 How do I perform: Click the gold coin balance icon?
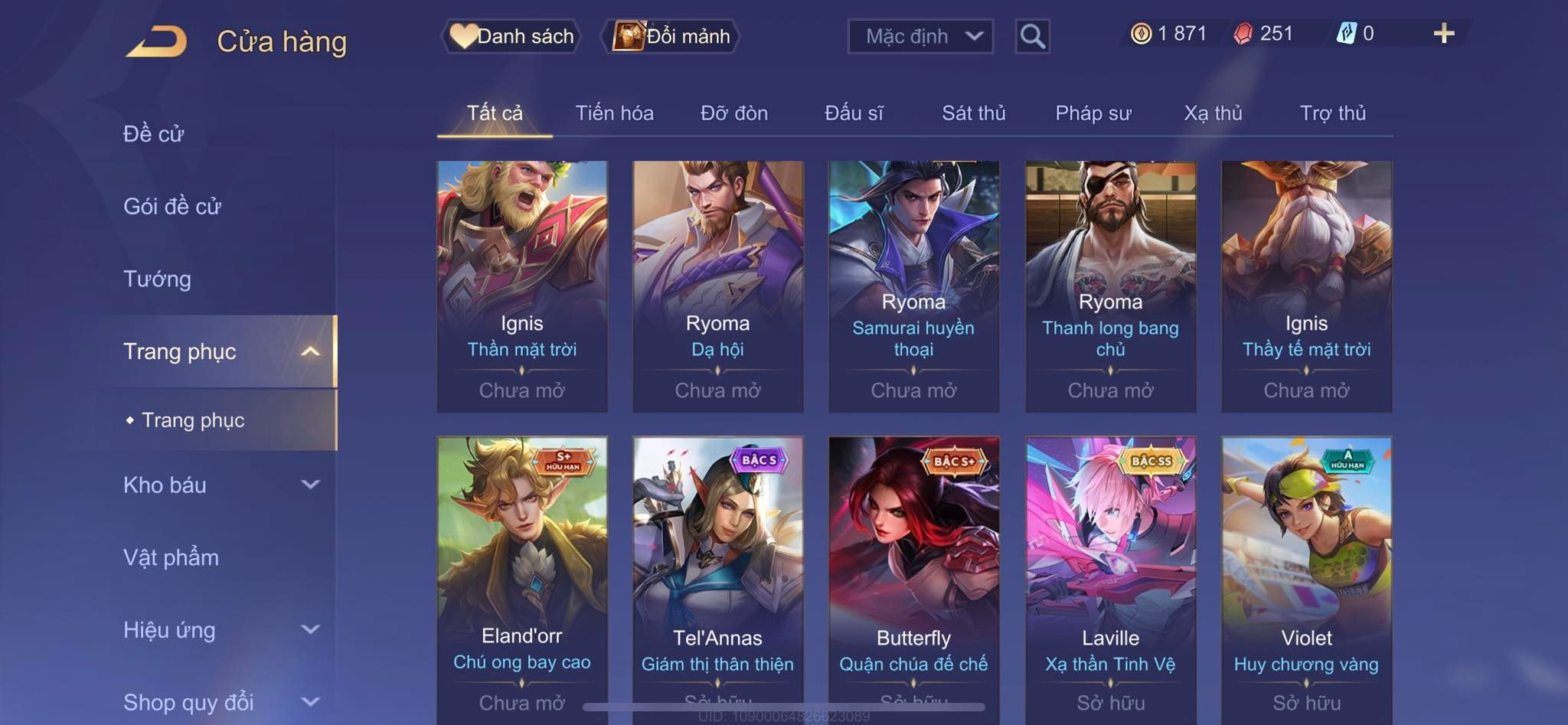click(1141, 34)
